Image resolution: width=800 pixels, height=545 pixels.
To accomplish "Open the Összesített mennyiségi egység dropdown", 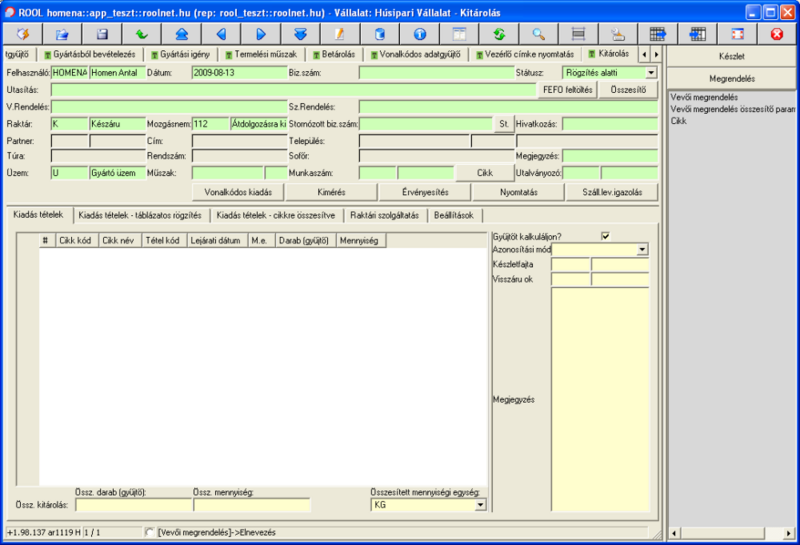I will coord(481,505).
